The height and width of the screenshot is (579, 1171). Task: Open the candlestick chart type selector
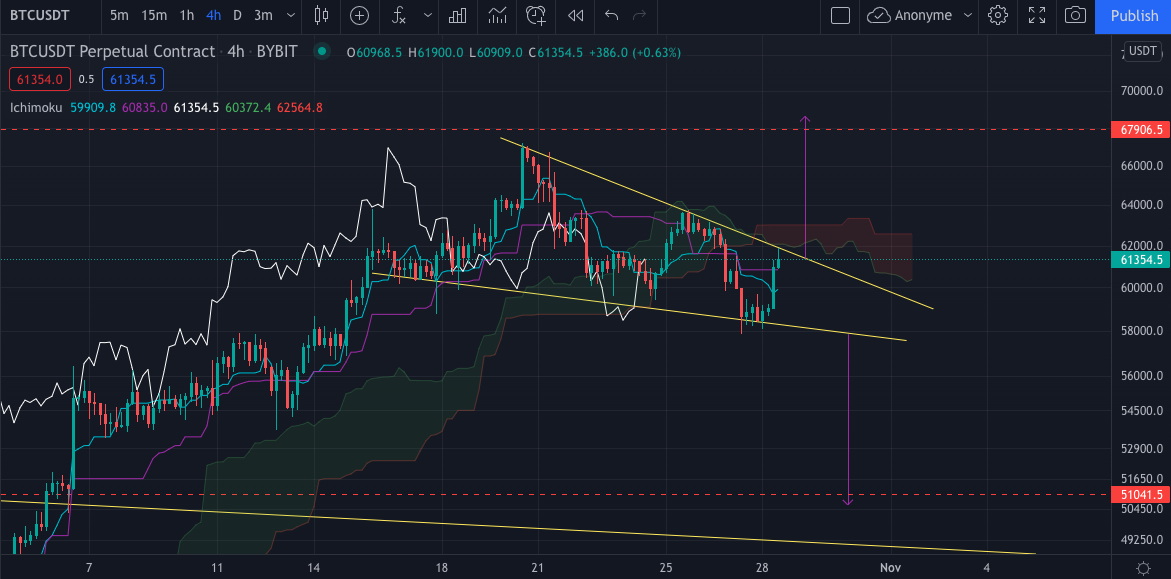point(321,15)
